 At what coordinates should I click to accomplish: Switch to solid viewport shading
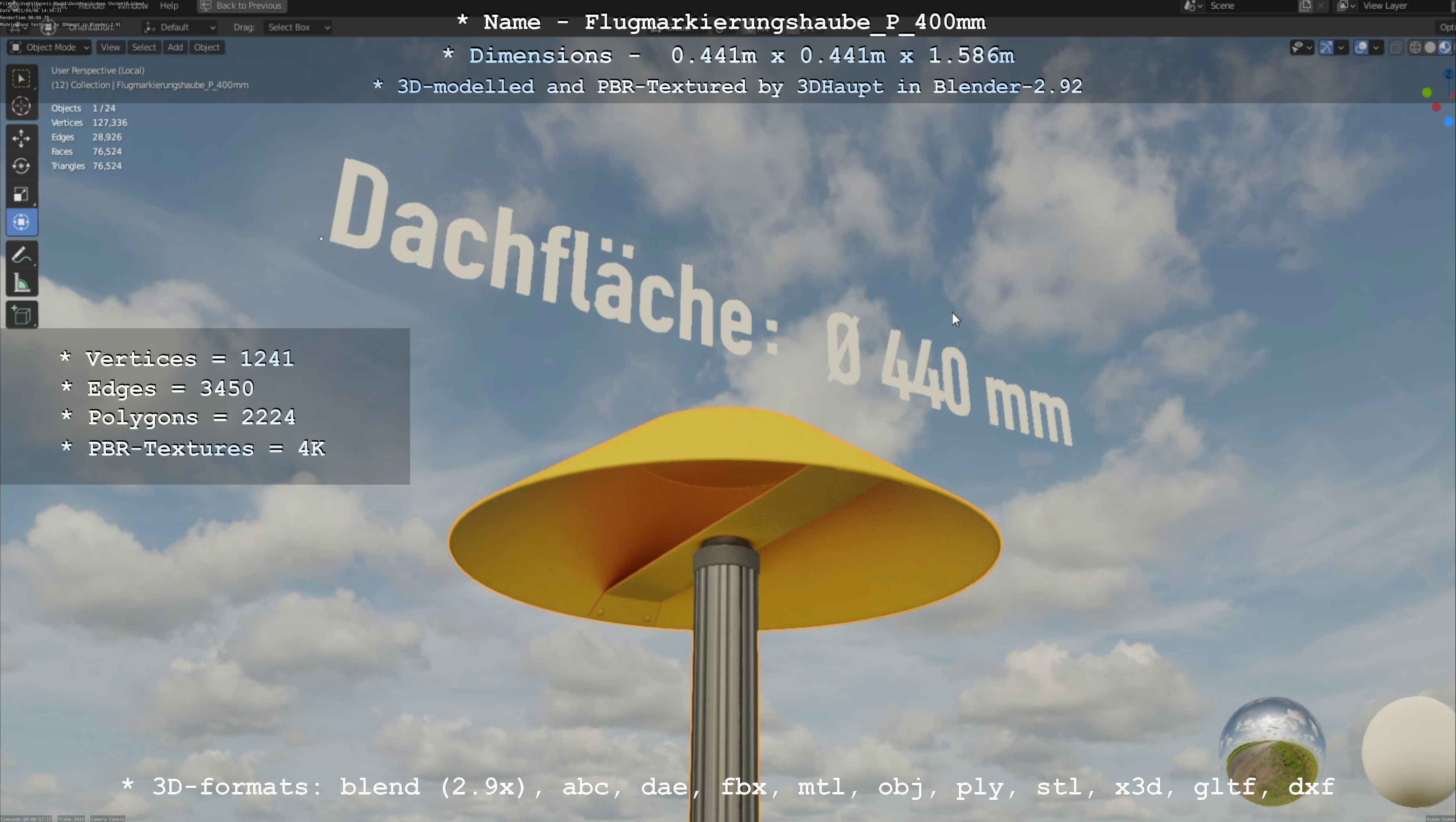click(1430, 47)
